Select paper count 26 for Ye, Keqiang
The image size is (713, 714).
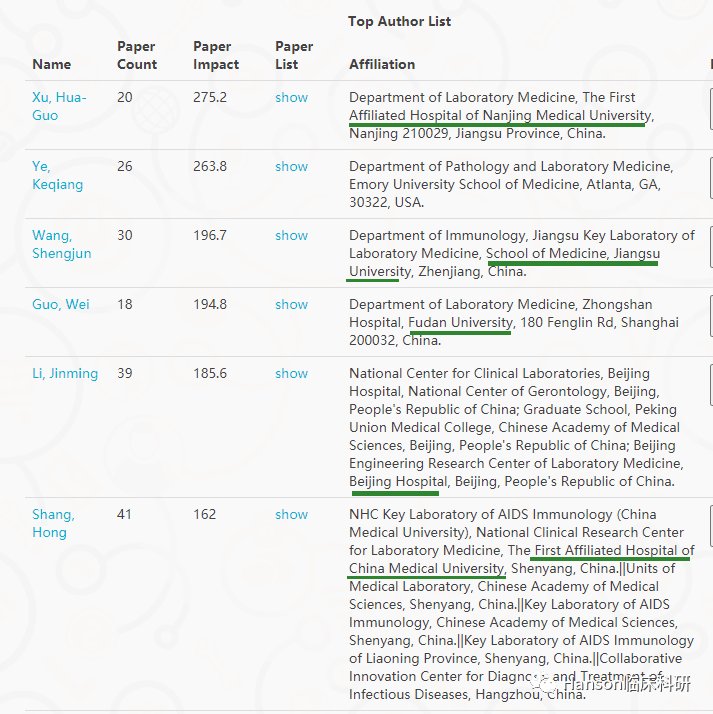click(x=124, y=166)
